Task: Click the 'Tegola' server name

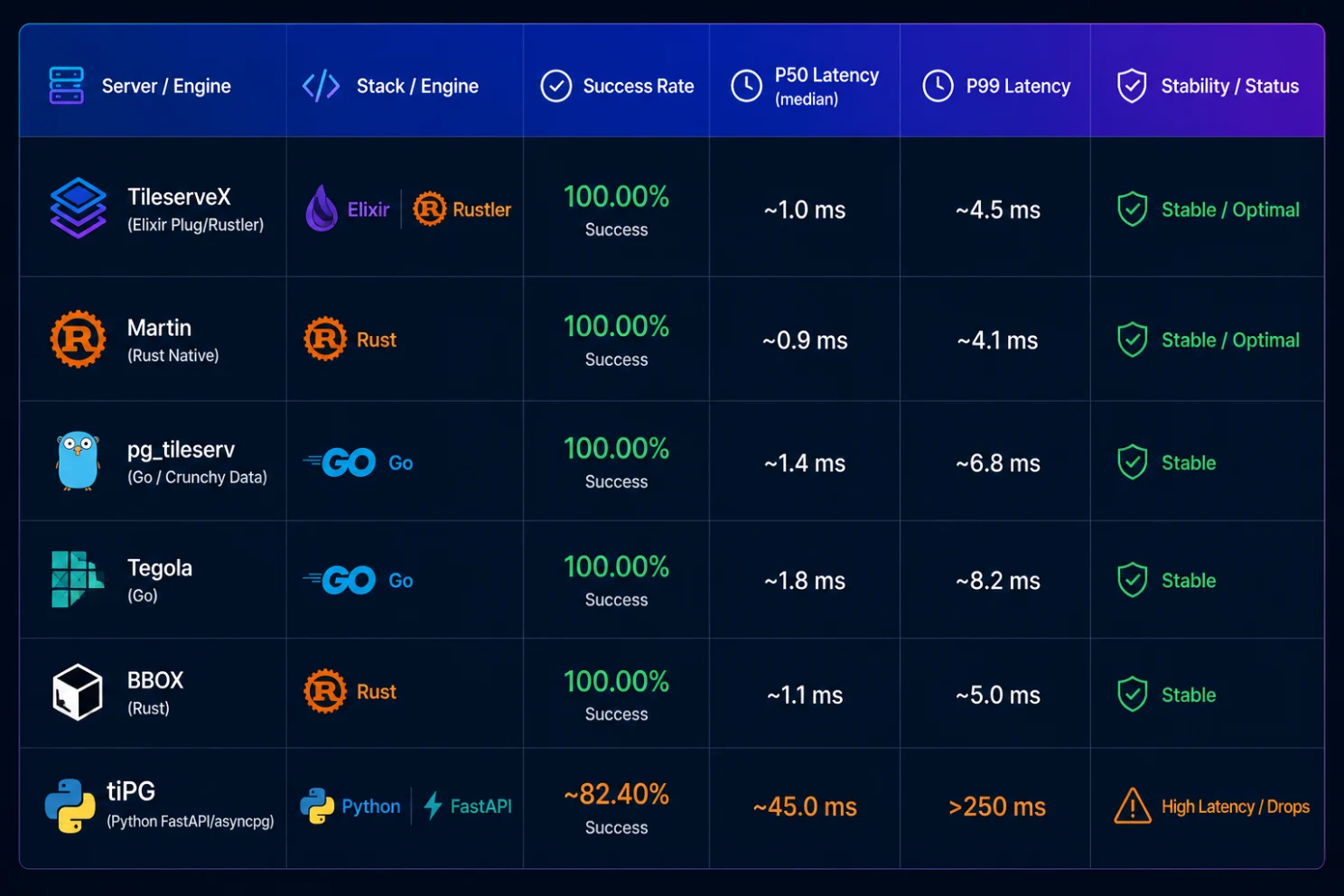Action: [x=160, y=568]
